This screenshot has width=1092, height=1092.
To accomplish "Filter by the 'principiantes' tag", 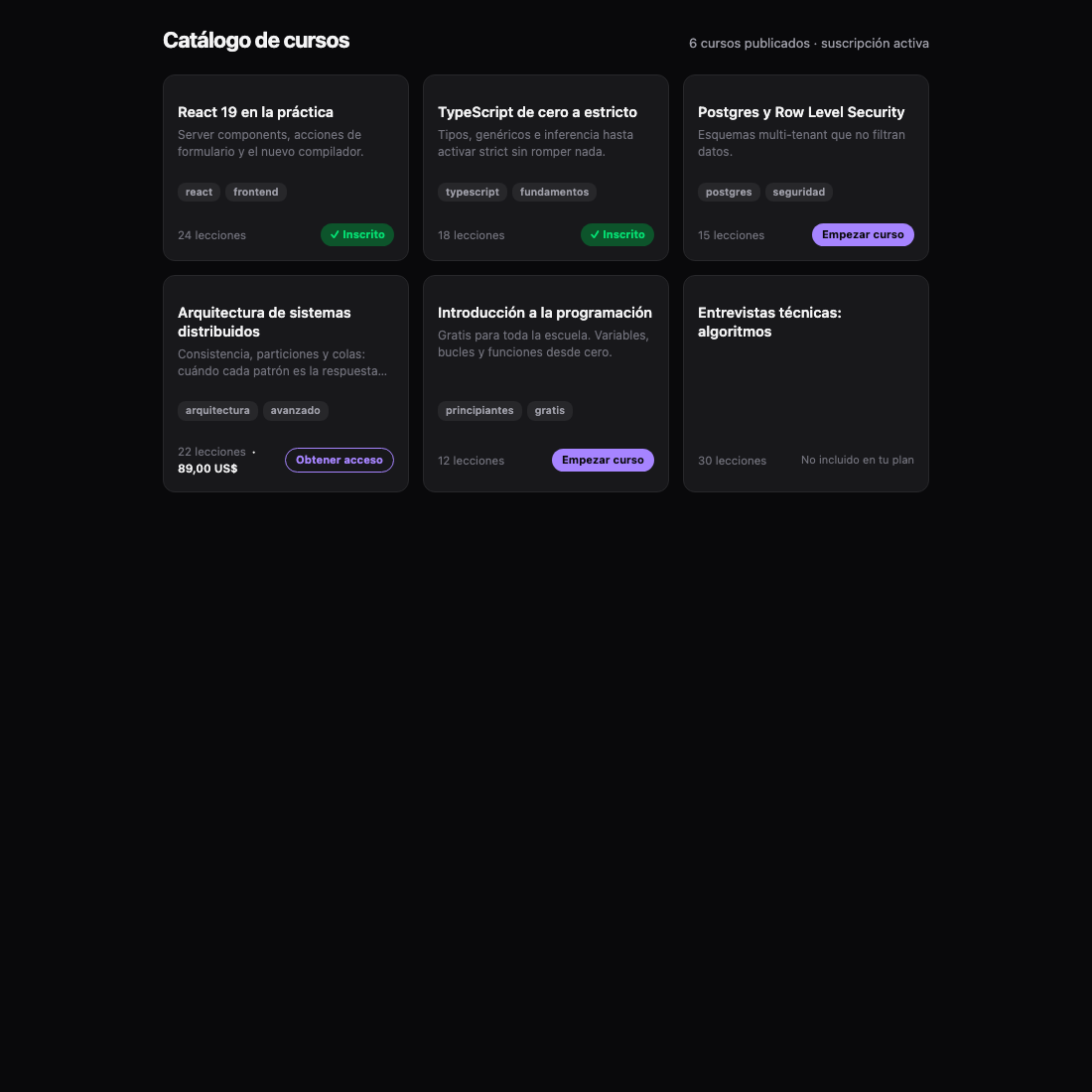I will pyautogui.click(x=479, y=411).
